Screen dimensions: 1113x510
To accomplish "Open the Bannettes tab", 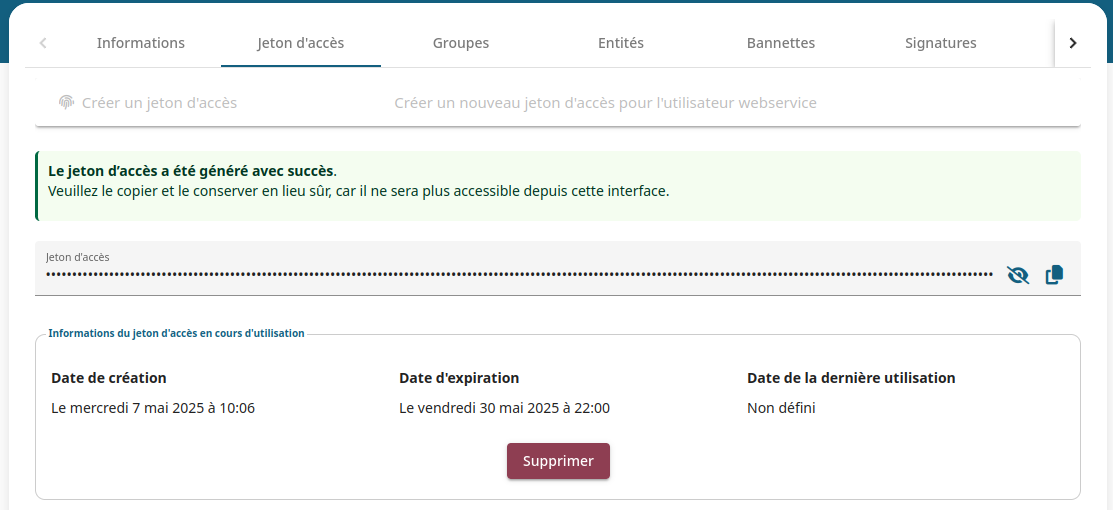I will coord(781,43).
